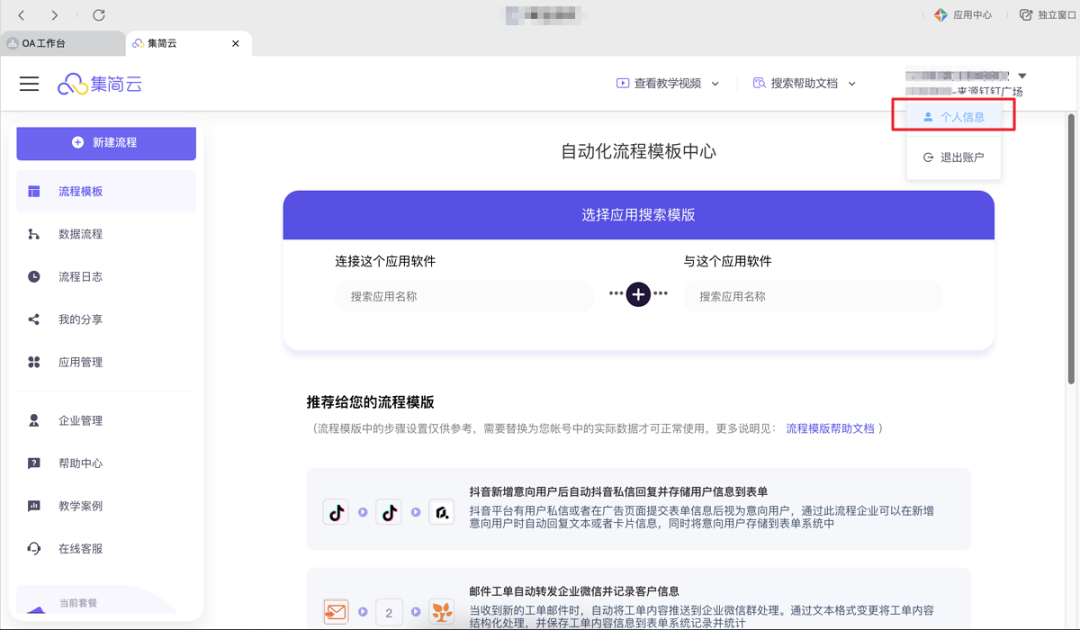Image resolution: width=1080 pixels, height=630 pixels.
Task: Click the 流程日志 clock icon
Action: (x=34, y=277)
